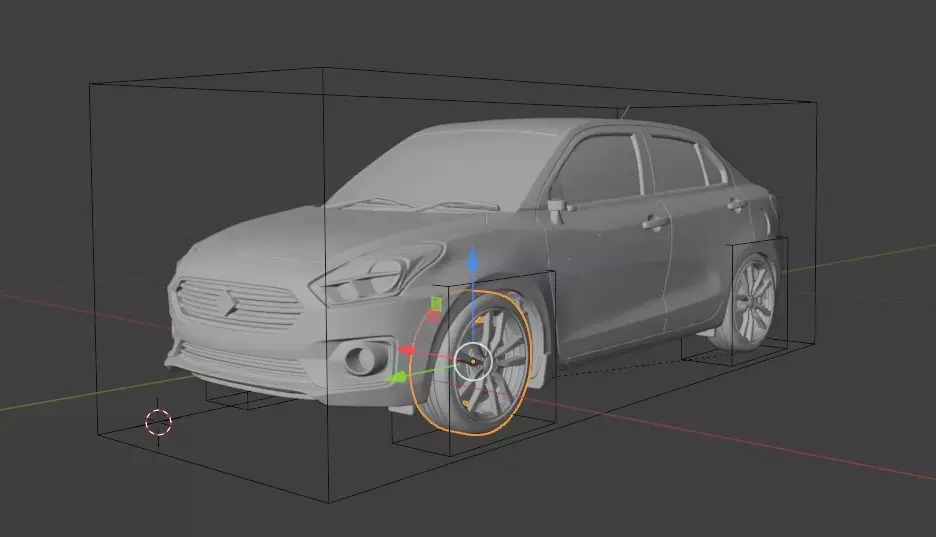Grab the red X-axis move arrow

(407, 350)
